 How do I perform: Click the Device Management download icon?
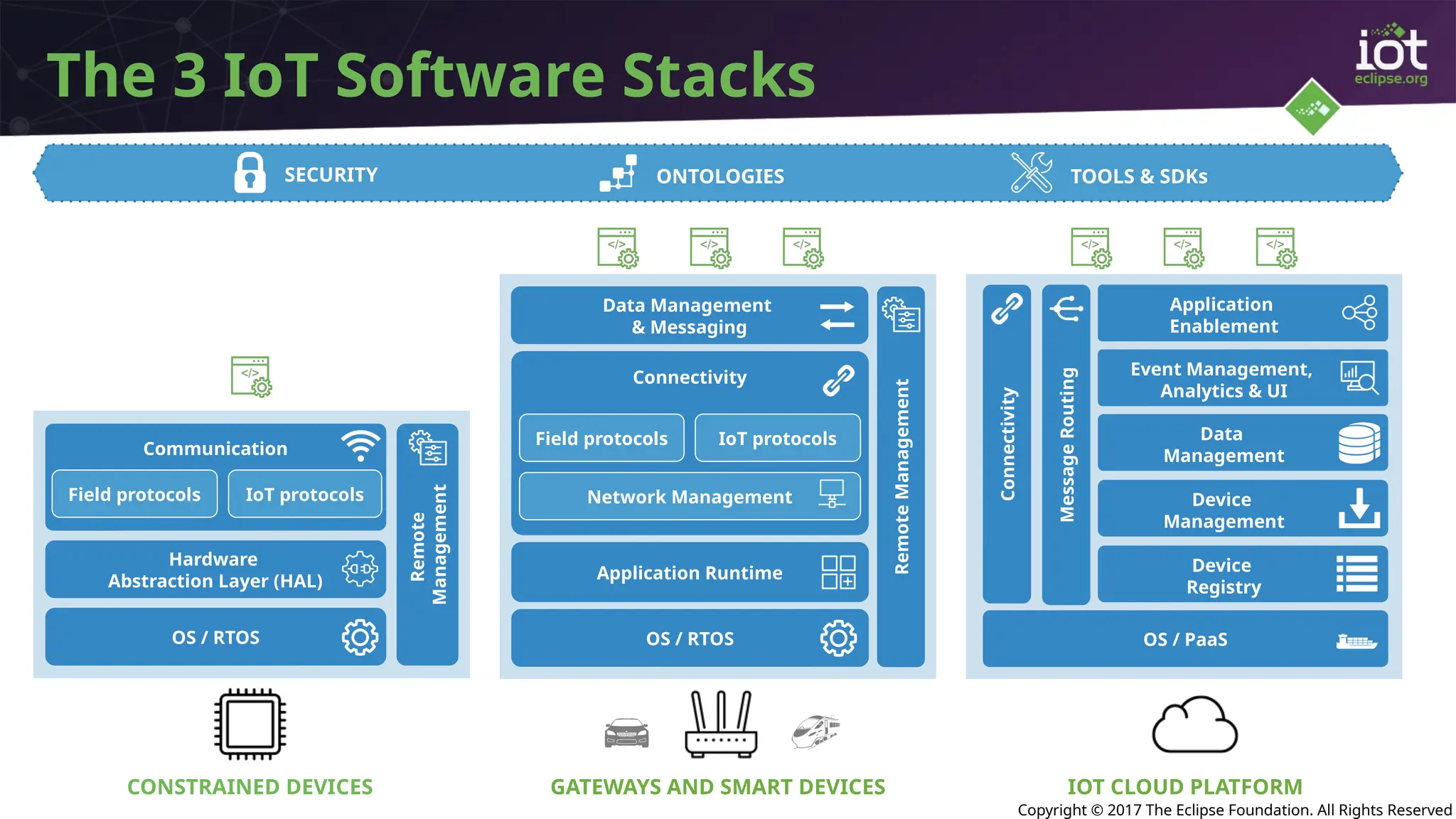[x=1359, y=509]
